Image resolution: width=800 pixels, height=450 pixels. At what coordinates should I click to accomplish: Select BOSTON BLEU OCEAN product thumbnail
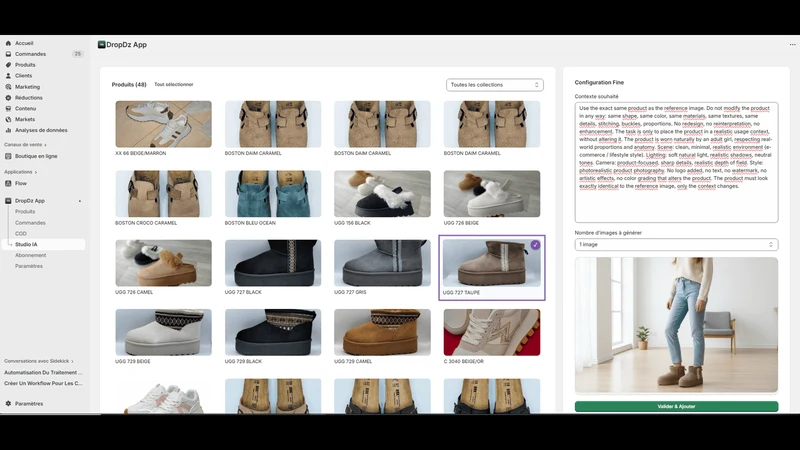tap(273, 194)
